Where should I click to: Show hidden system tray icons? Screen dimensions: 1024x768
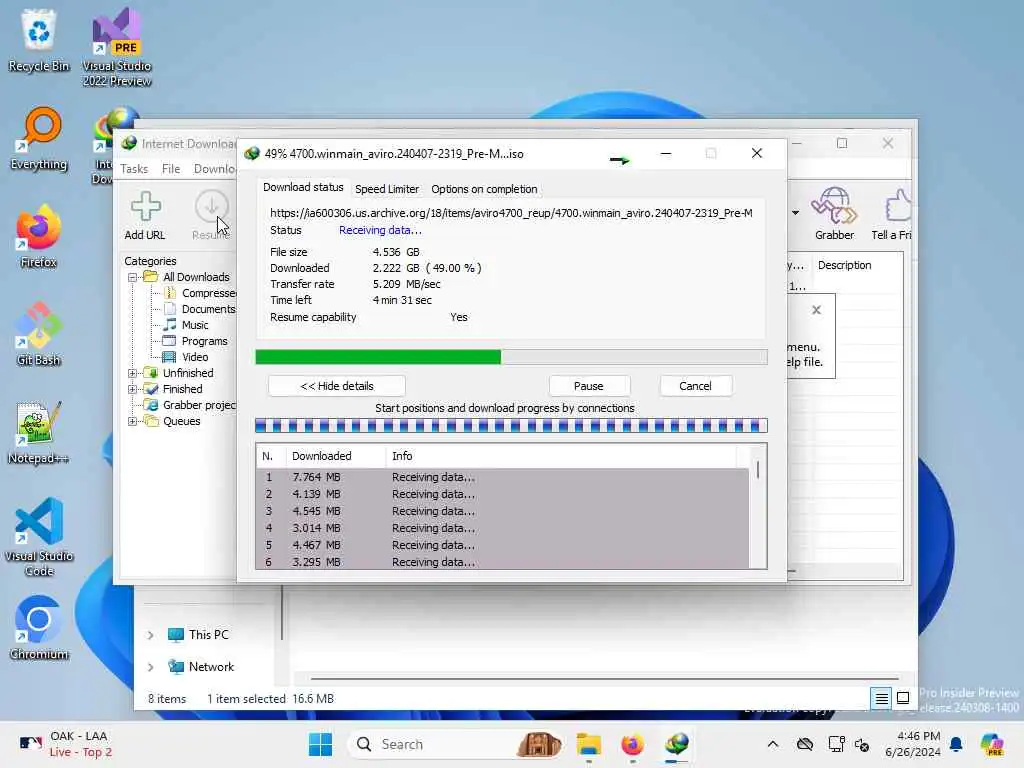coord(773,744)
